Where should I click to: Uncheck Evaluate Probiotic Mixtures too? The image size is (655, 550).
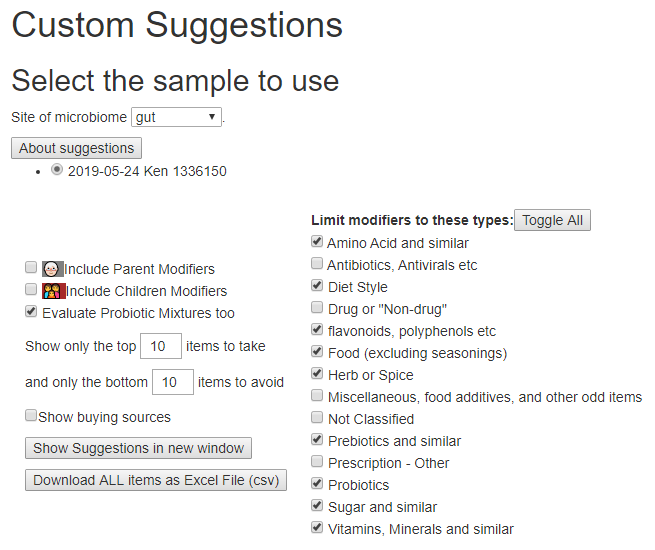coord(32,312)
